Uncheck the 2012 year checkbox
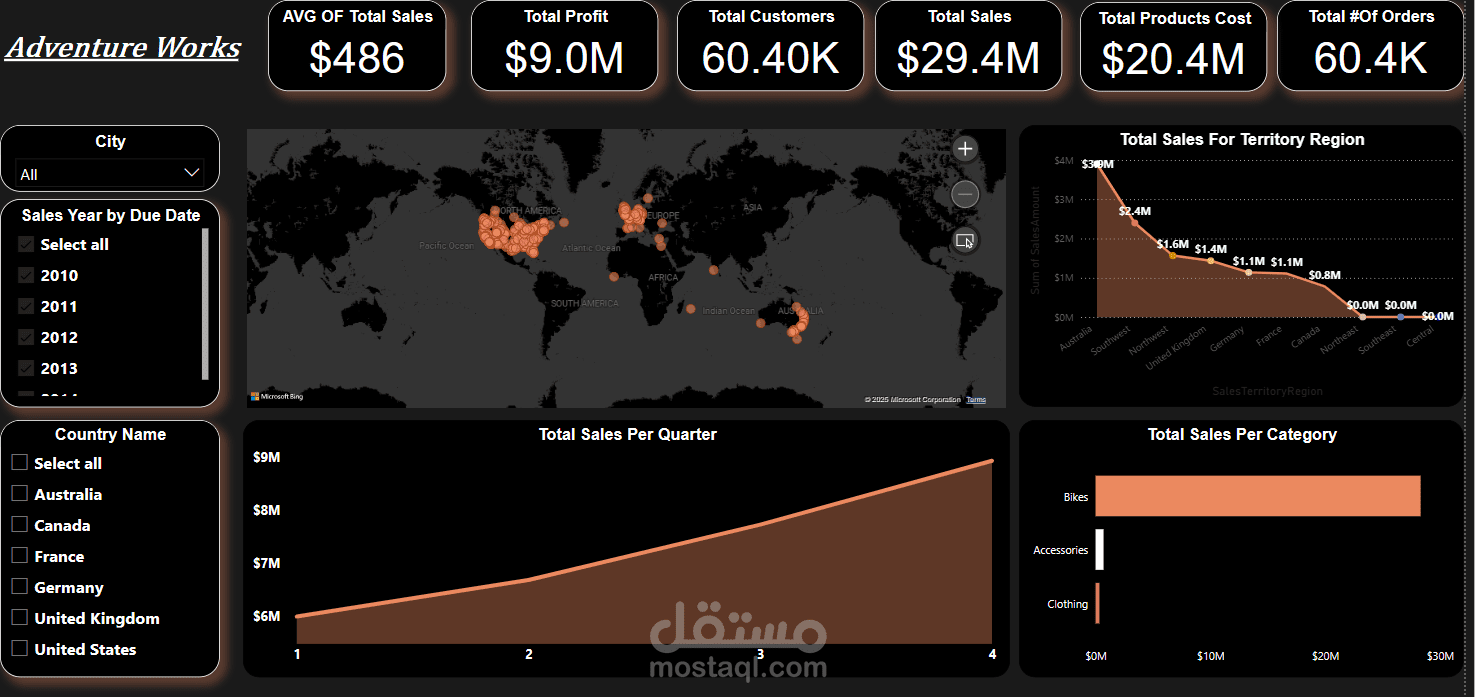This screenshot has width=1478, height=697. 26,338
